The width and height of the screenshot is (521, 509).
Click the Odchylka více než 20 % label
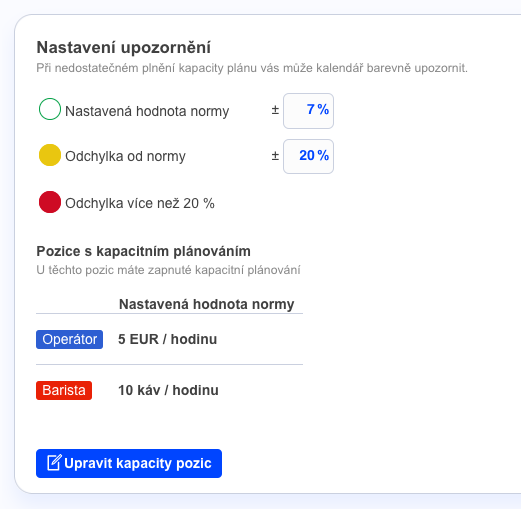(140, 203)
